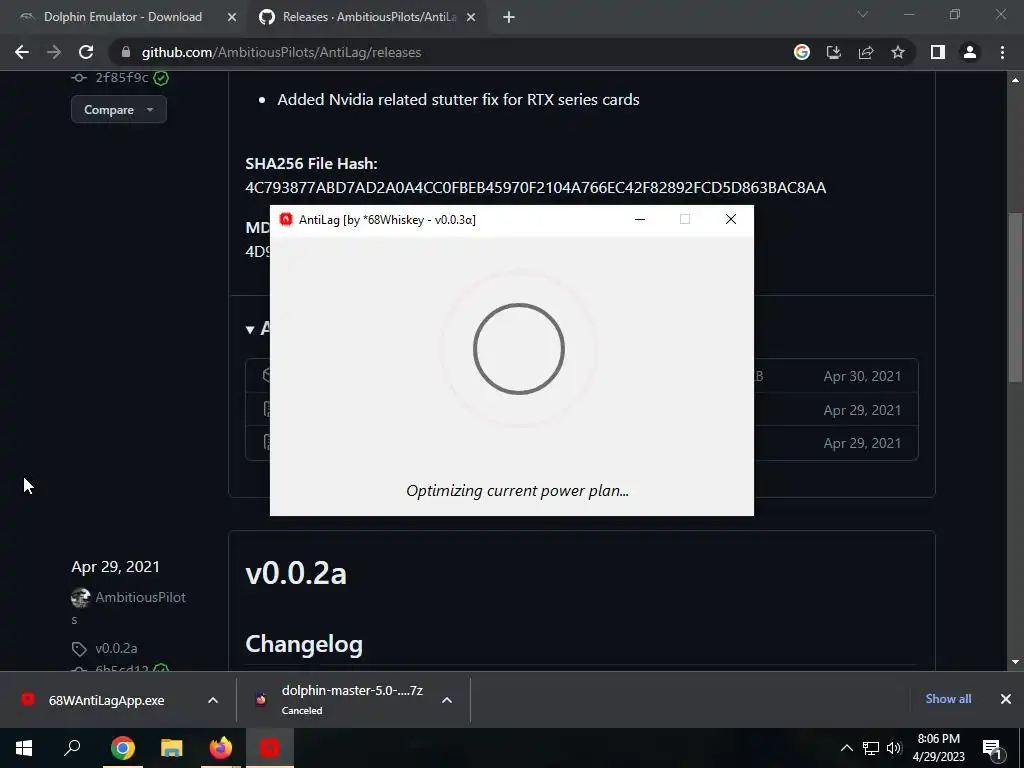
Task: Click the green verified check beside 2f85f9c
Action: (x=161, y=78)
